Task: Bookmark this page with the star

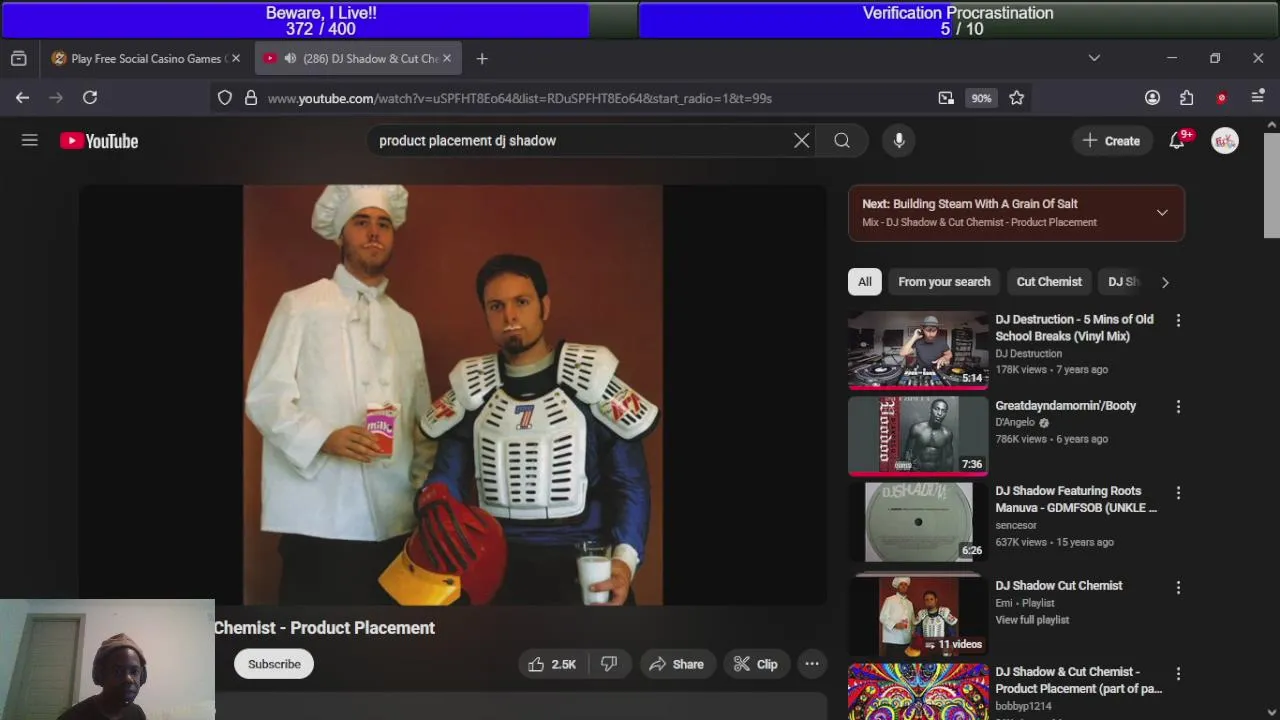Action: [x=1016, y=98]
